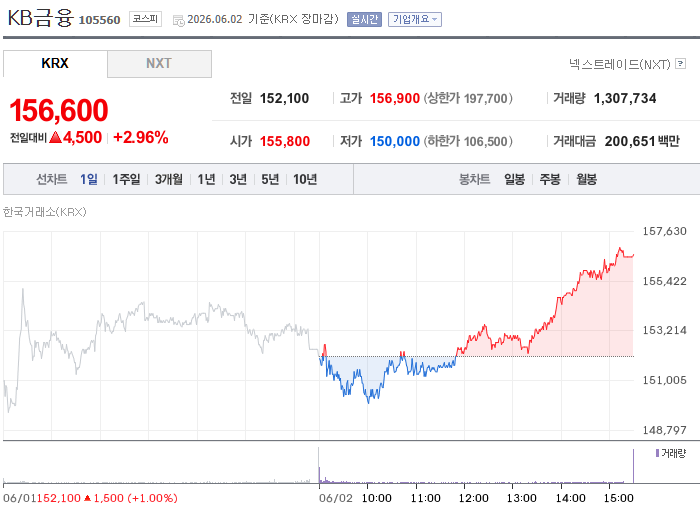Click the 151,005 y-axis label
700x519 pixels.
(x=664, y=380)
